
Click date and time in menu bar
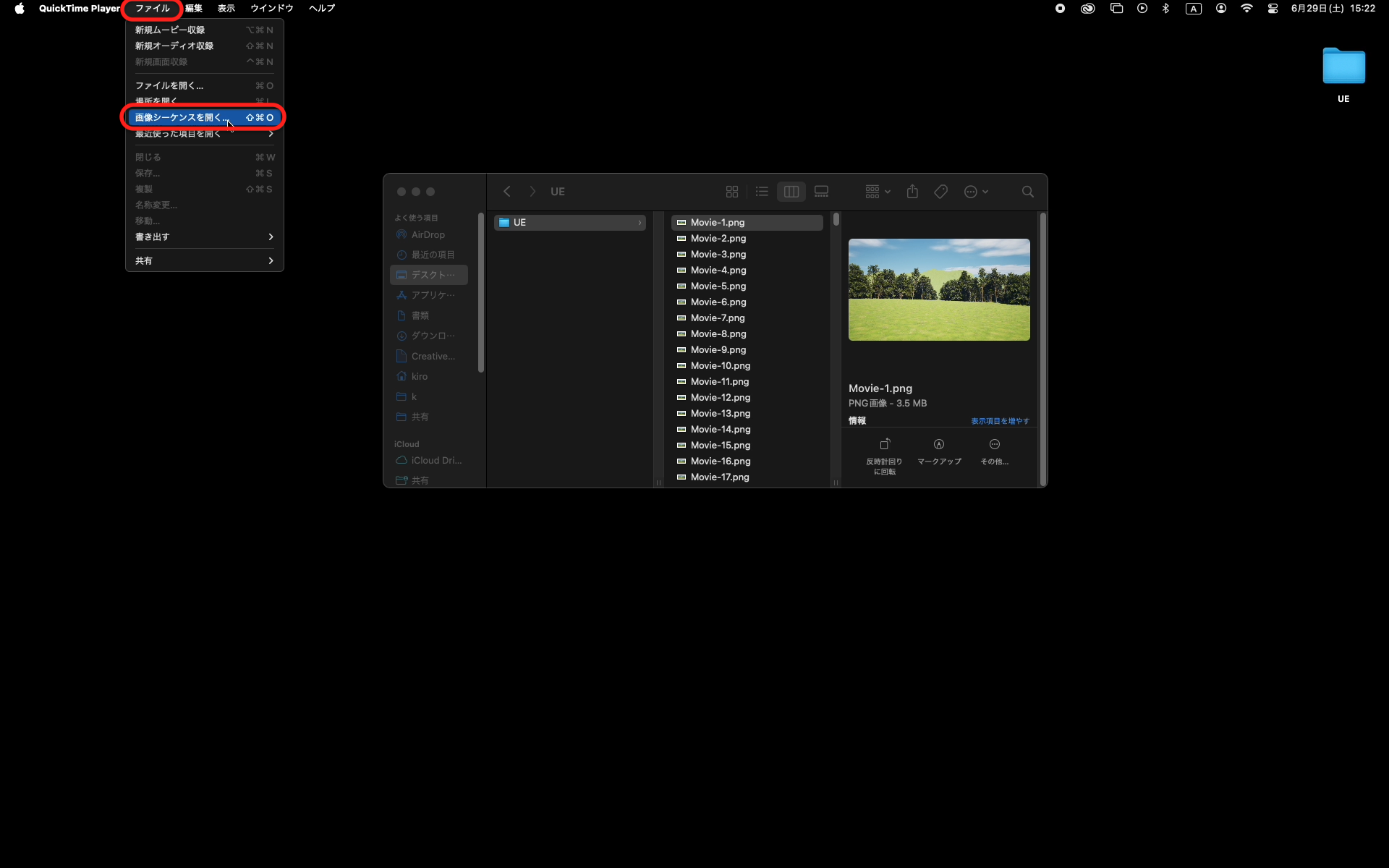[1333, 9]
